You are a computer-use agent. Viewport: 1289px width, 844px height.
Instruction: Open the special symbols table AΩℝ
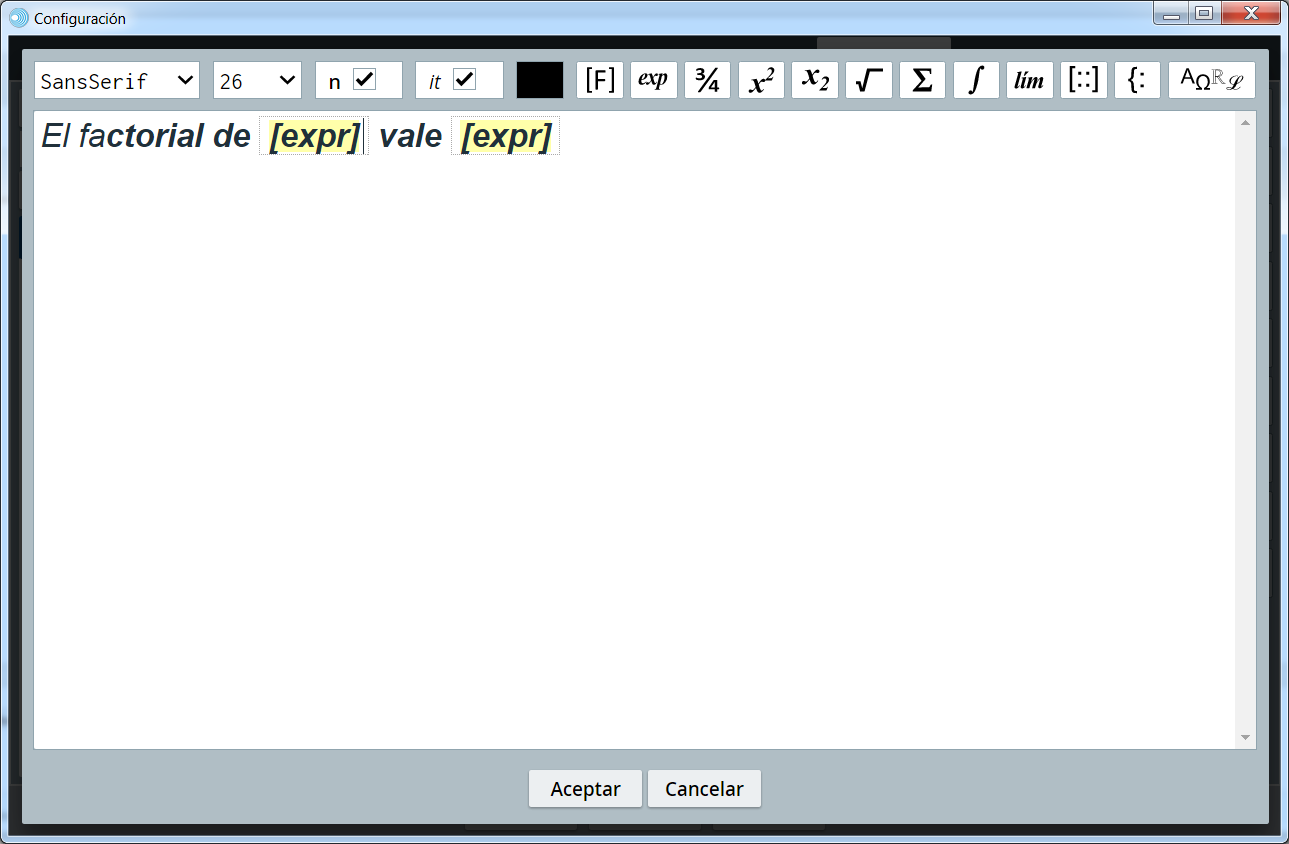point(1211,80)
